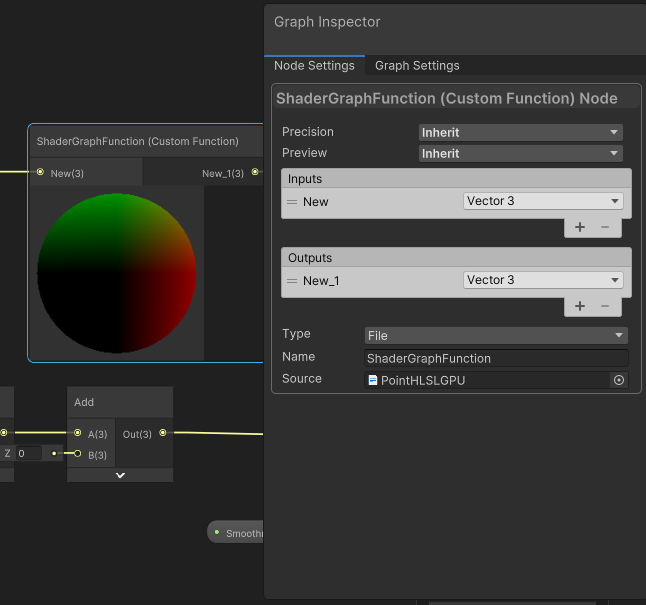Click the add input plus button
This screenshot has height=605, width=646.
(580, 227)
